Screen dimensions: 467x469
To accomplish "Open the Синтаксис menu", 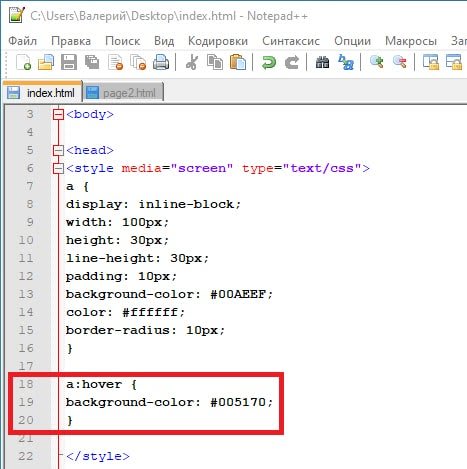I will [x=291, y=41].
